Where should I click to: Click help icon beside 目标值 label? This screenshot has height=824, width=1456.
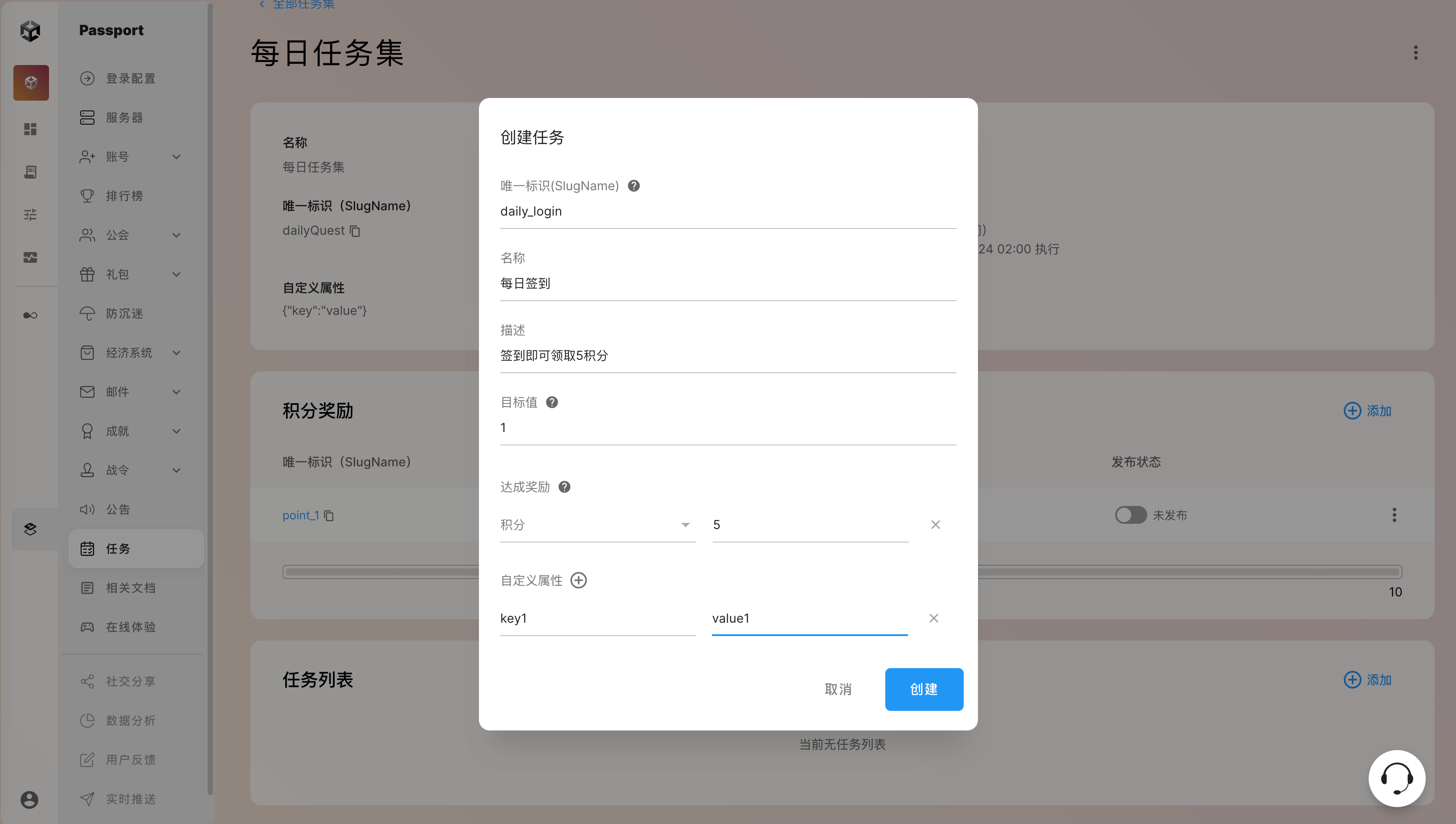pyautogui.click(x=552, y=402)
